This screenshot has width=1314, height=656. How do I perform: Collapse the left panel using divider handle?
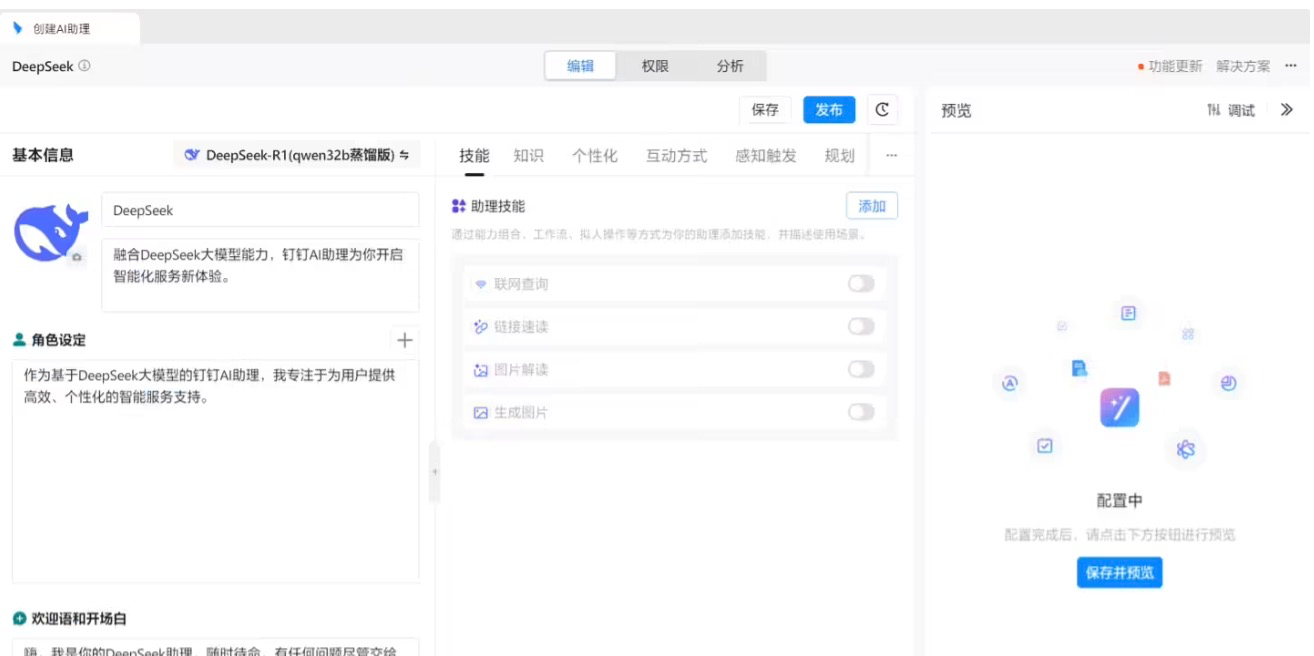[x=434, y=471]
